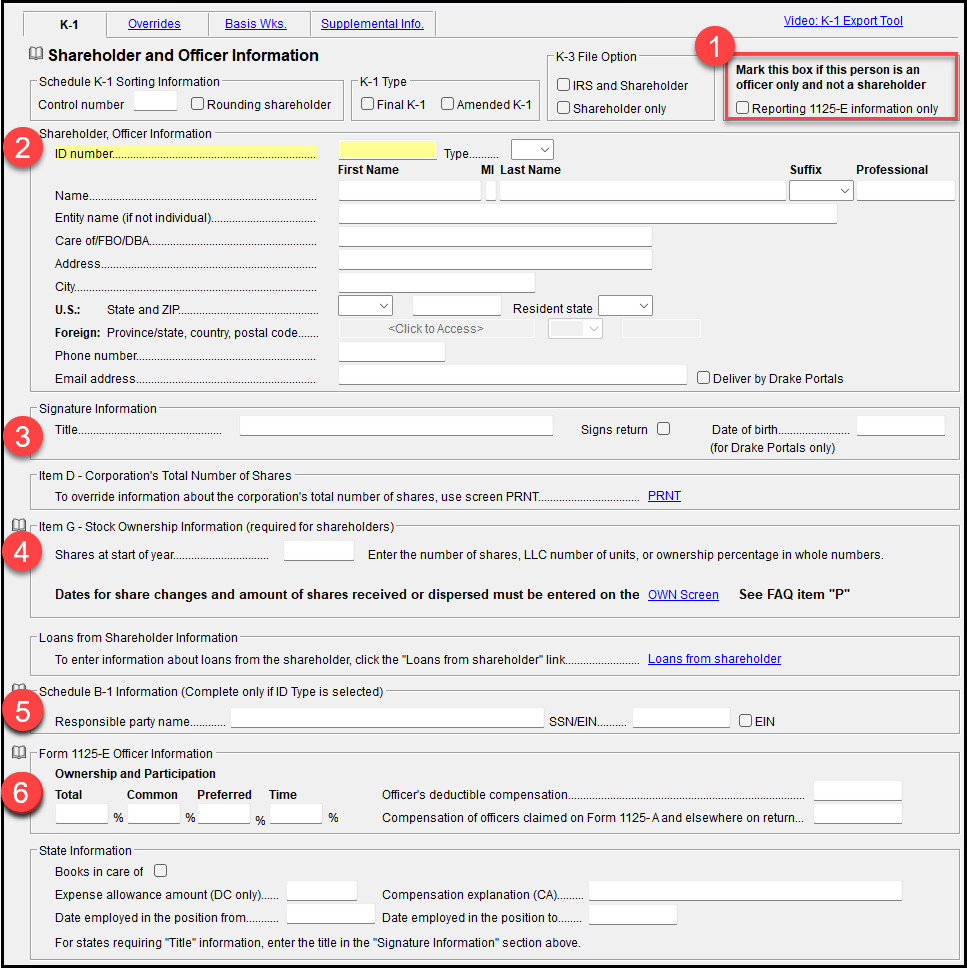
Task: Focus the Date of birth field
Action: 901,425
